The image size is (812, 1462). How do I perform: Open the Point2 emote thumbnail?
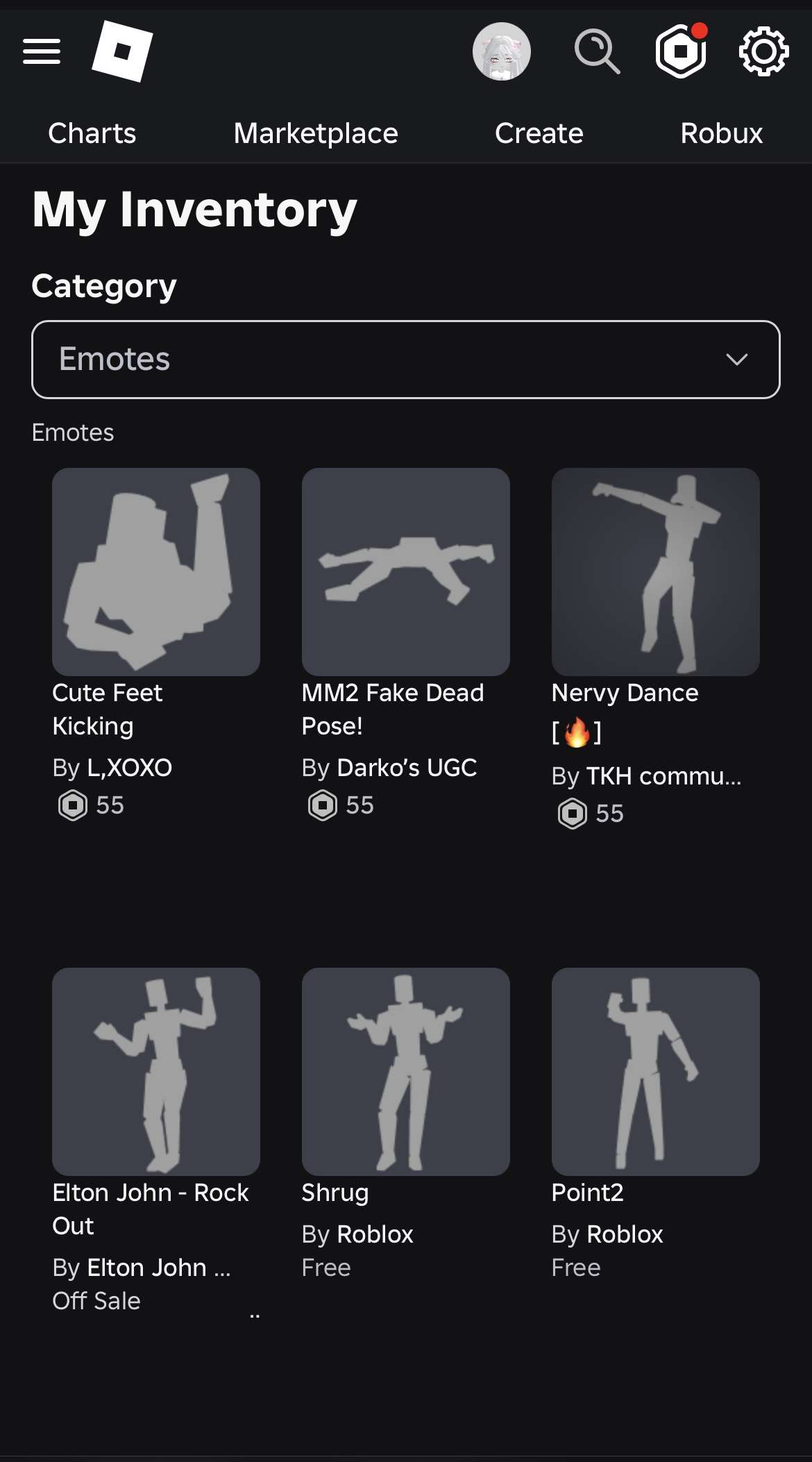point(656,1072)
